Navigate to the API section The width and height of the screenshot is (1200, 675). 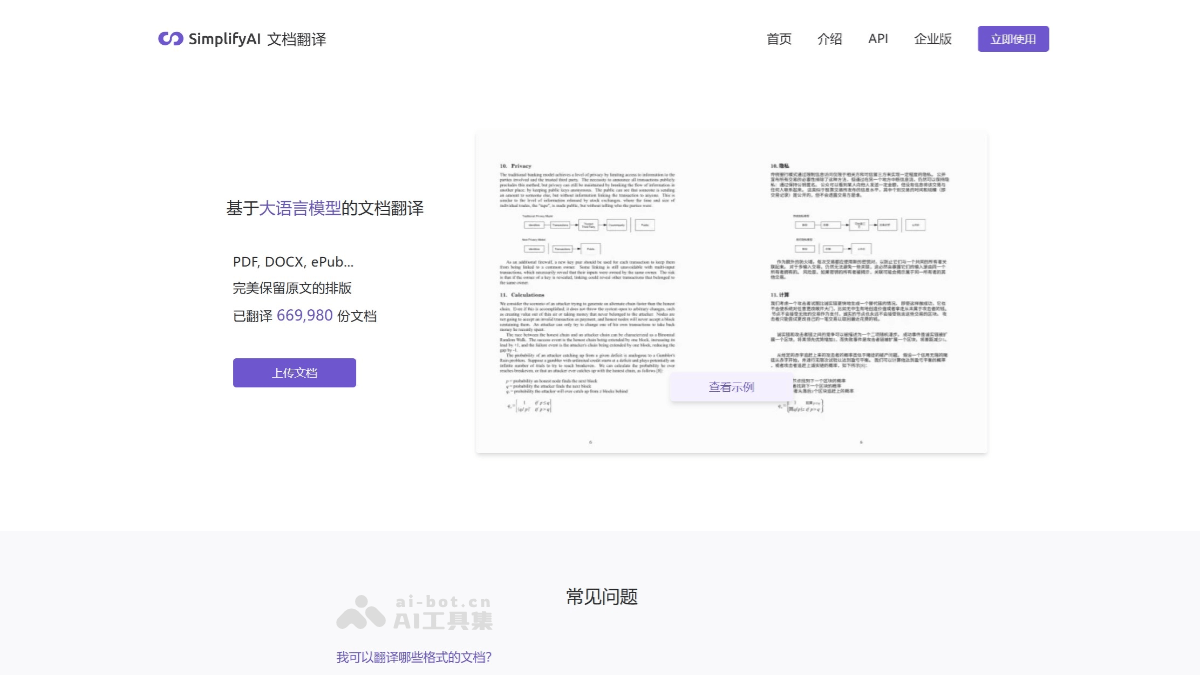878,39
